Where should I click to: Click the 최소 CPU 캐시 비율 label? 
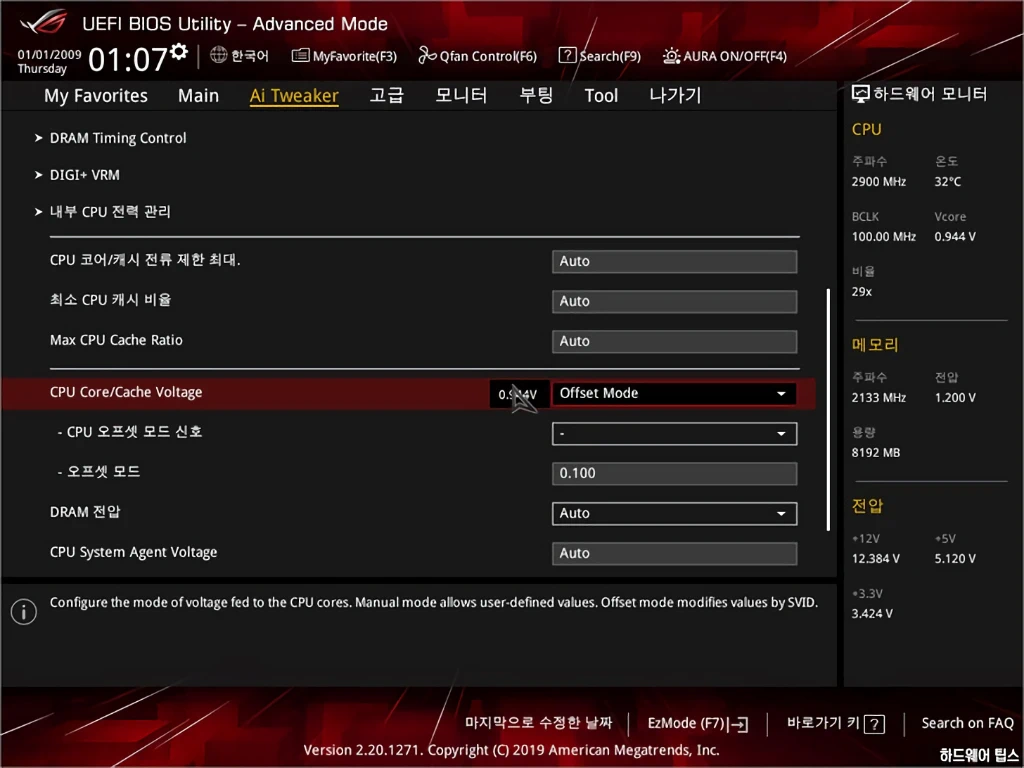(x=110, y=300)
